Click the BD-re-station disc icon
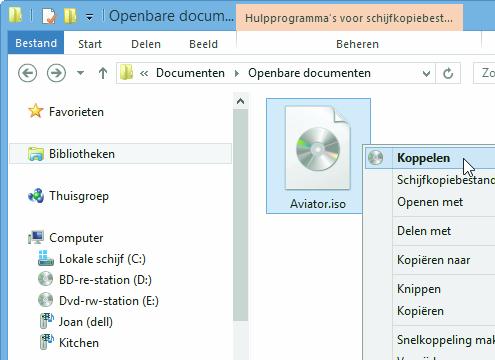495x360 pixels. (45, 279)
